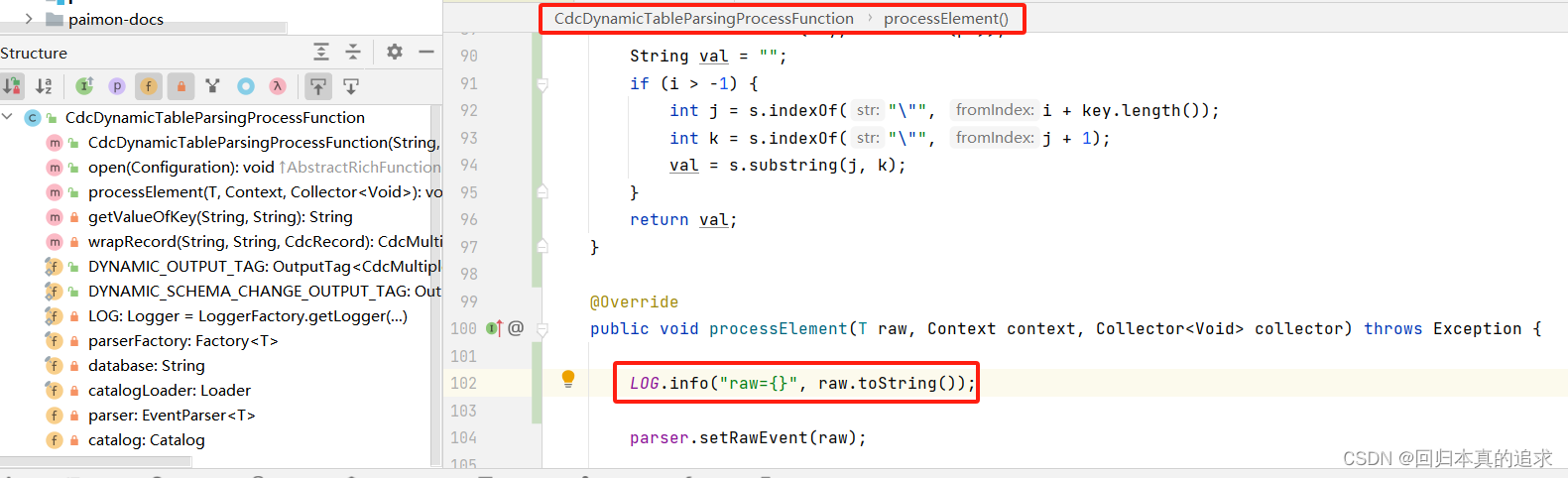
Task: Select the paimon-docs folder
Action: point(116,19)
